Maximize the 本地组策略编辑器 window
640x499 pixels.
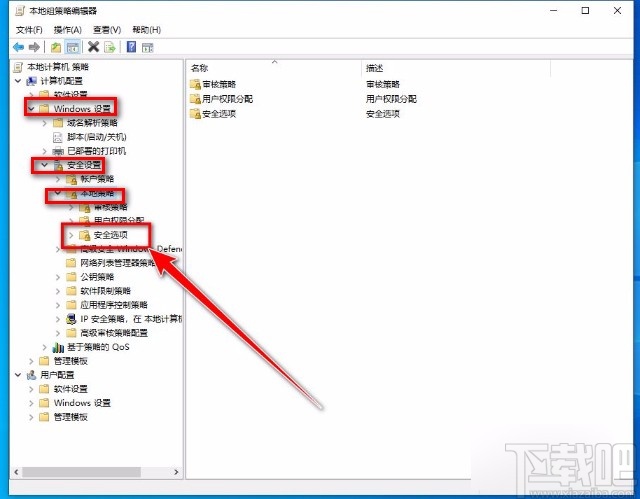pyautogui.click(x=585, y=11)
